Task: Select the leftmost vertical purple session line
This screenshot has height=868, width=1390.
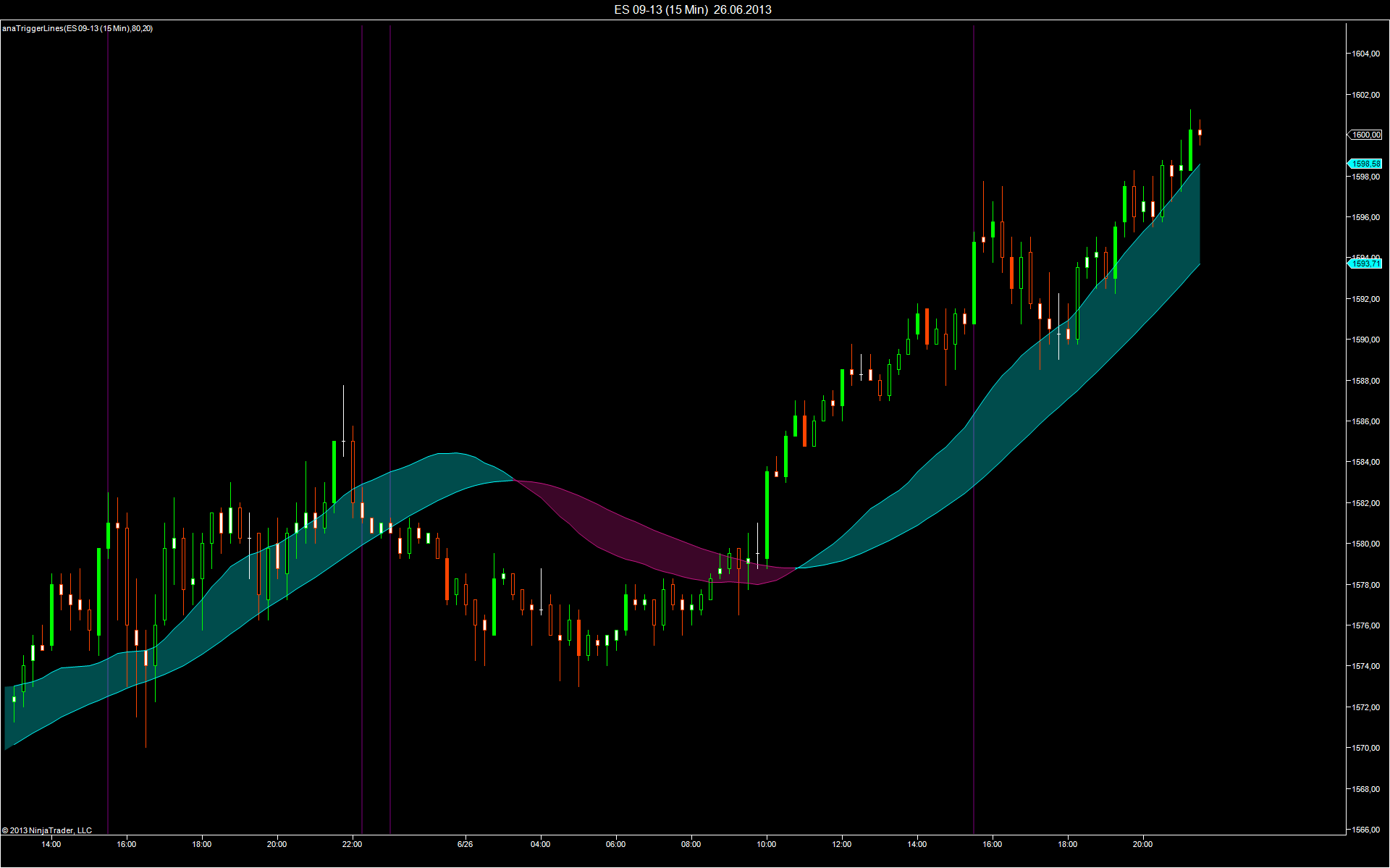Action: [x=108, y=290]
